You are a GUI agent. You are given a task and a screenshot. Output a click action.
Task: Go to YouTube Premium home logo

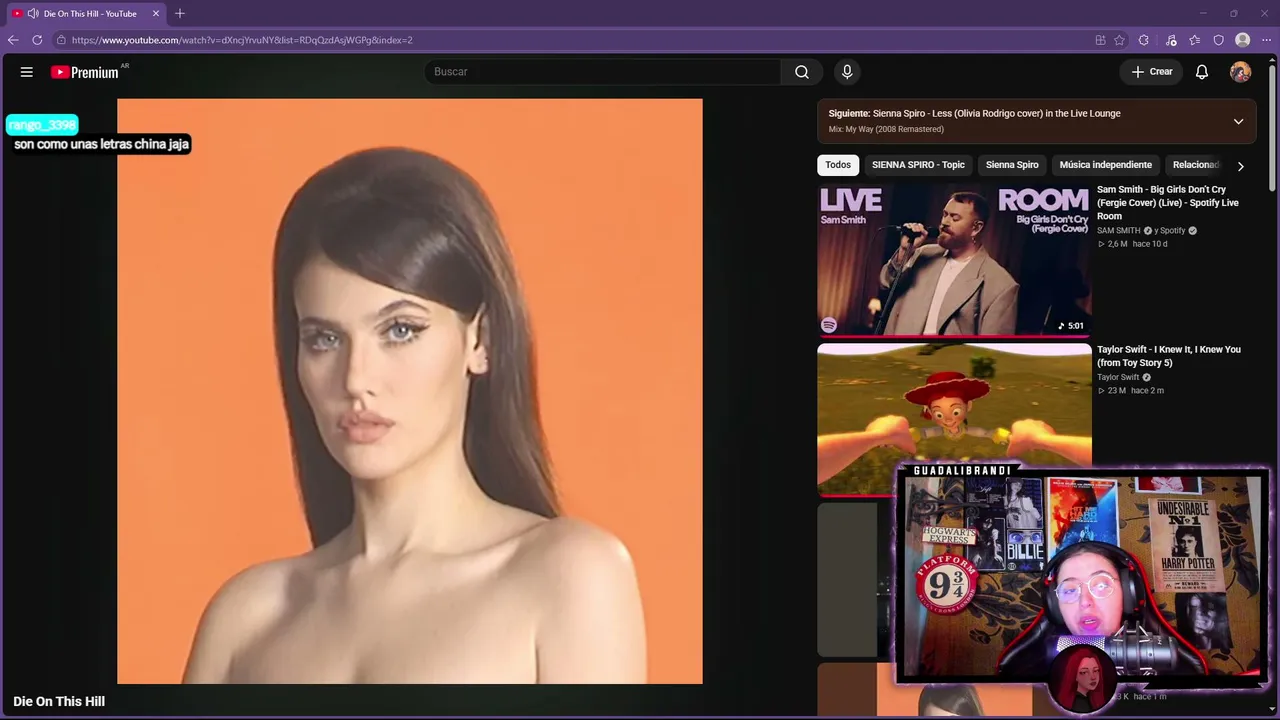pos(85,72)
